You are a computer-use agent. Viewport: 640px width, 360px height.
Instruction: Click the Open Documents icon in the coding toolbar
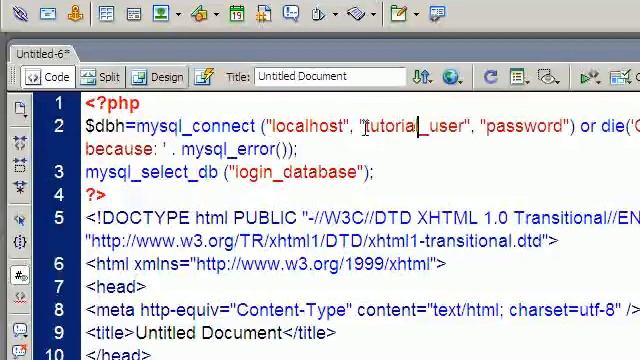[20, 109]
